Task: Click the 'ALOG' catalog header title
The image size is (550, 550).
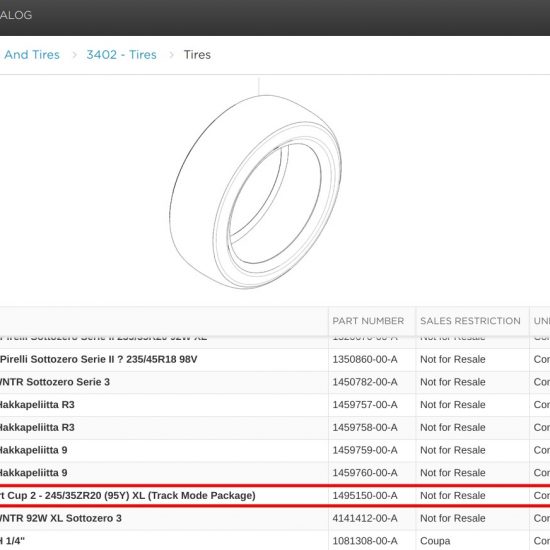Action: tap(16, 15)
